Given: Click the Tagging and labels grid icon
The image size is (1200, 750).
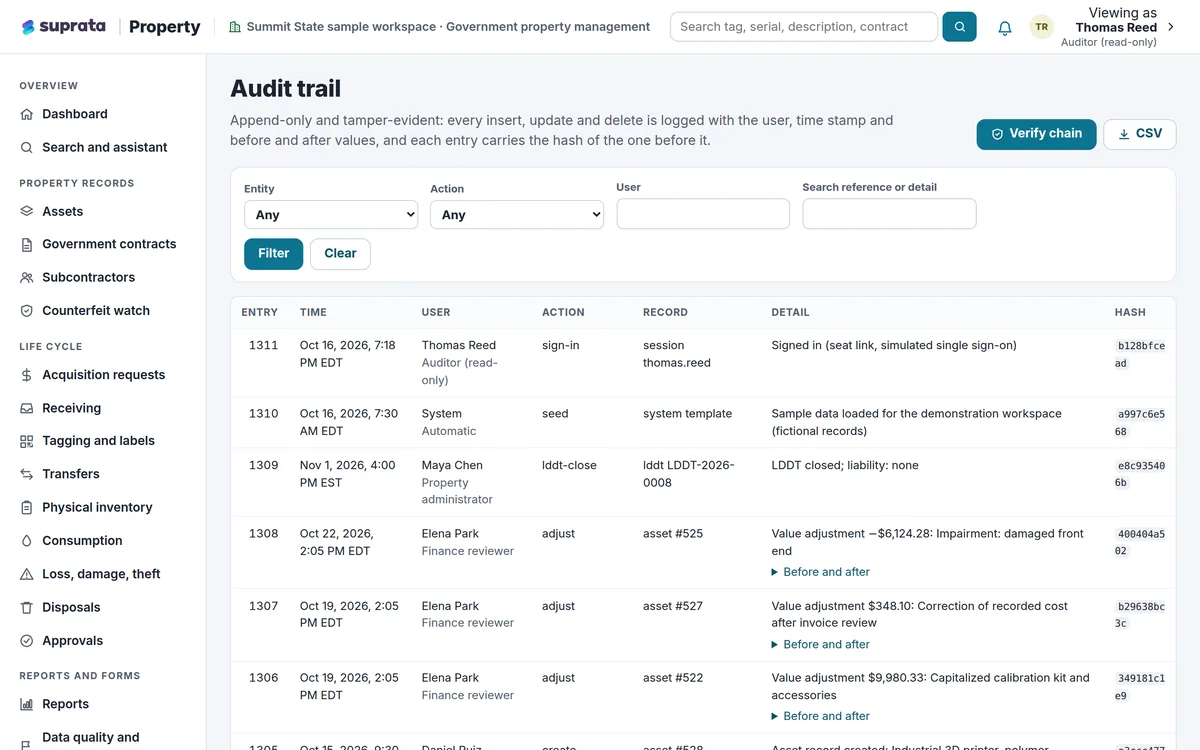Looking at the screenshot, I should (27, 441).
